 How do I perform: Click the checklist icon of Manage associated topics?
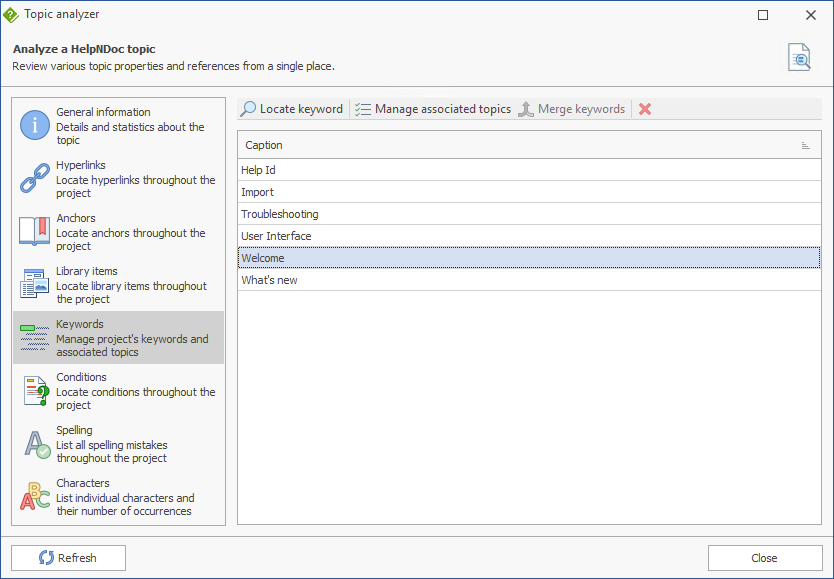[x=363, y=109]
